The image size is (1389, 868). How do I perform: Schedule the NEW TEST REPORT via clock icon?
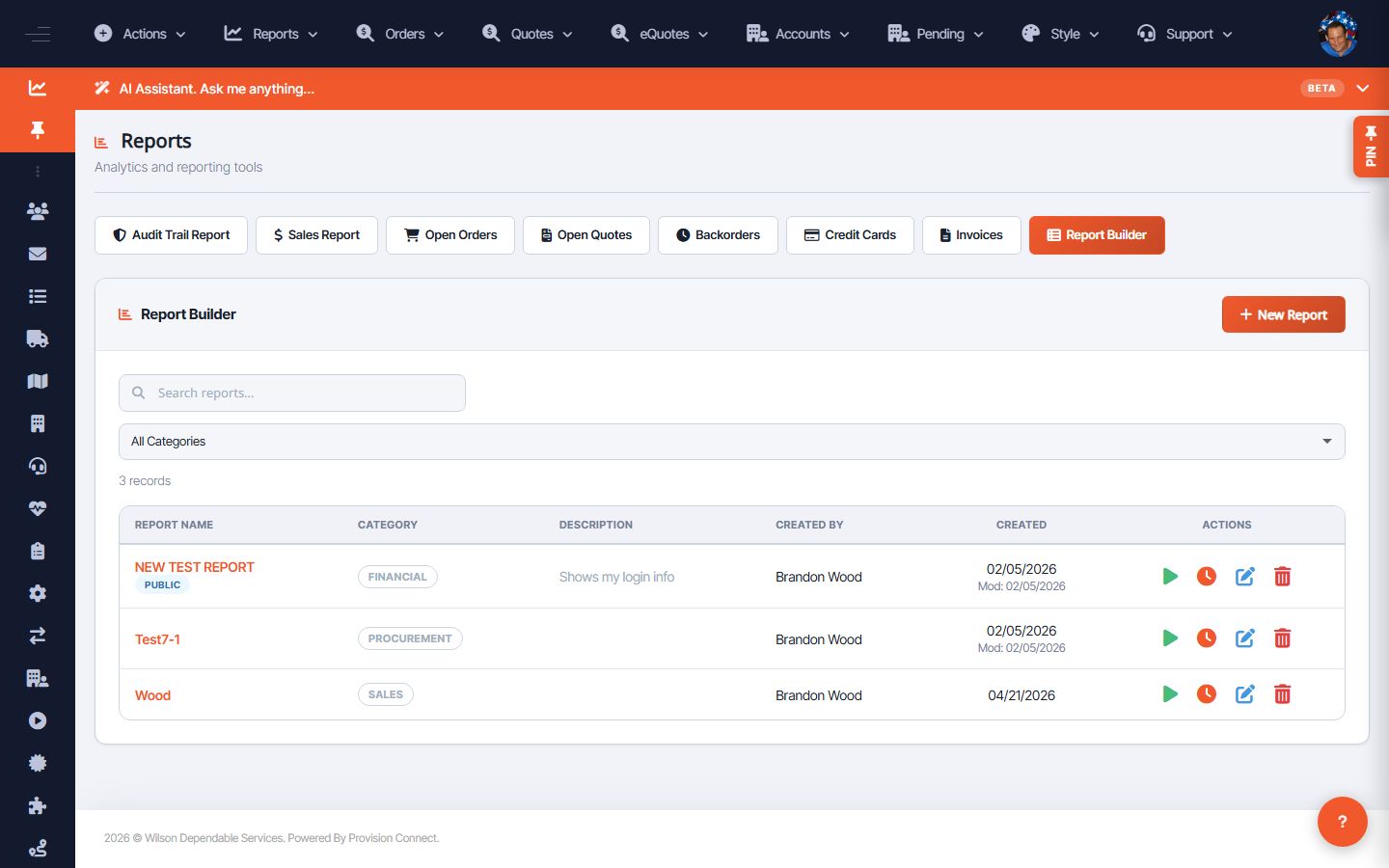[1207, 577]
